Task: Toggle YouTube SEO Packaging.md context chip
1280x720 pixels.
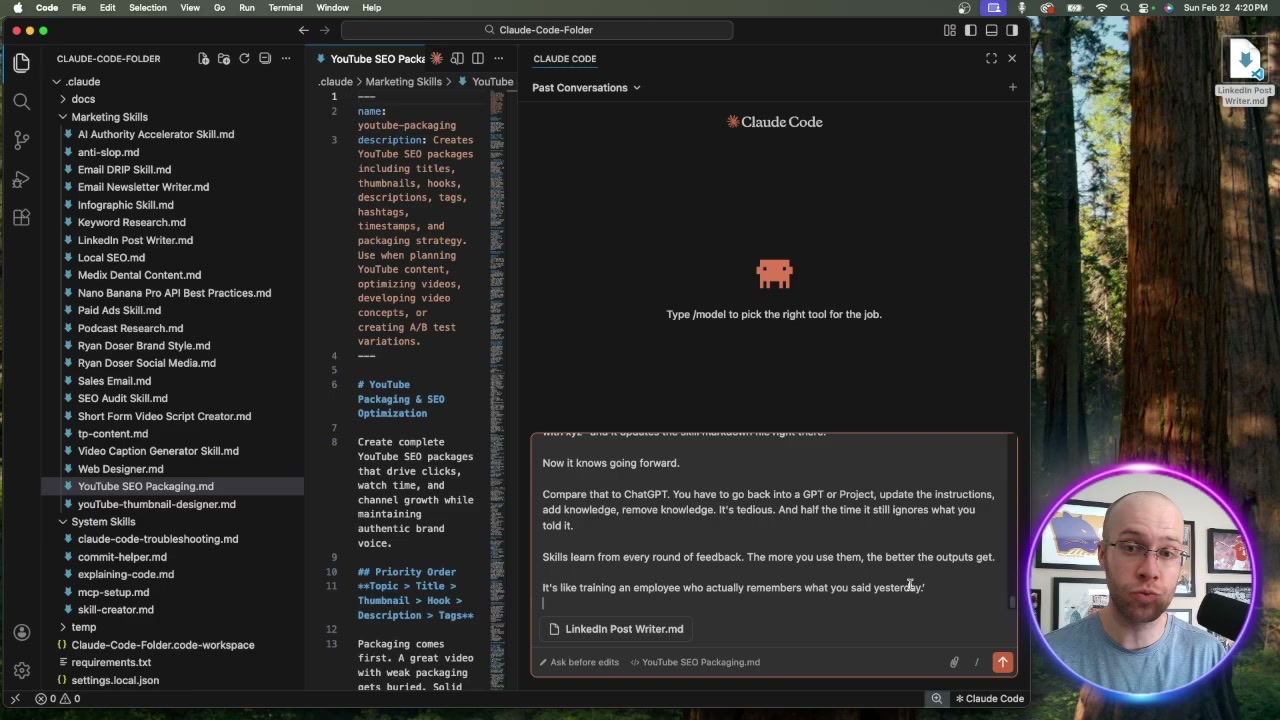Action: [694, 662]
